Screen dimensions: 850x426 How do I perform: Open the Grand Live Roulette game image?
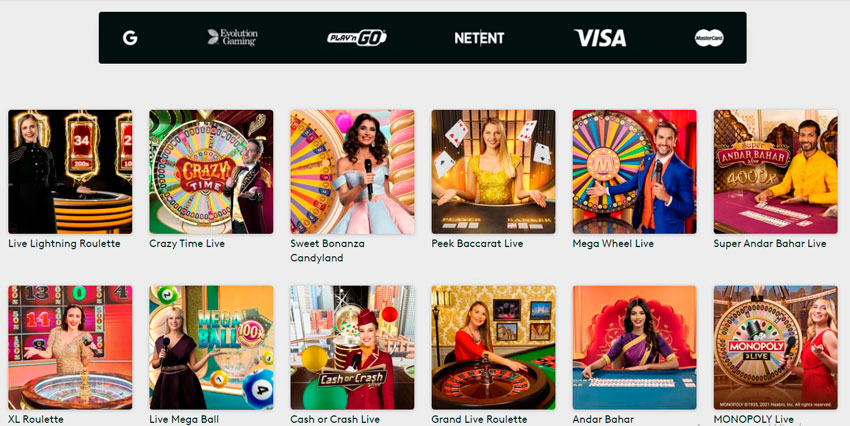[x=493, y=347]
